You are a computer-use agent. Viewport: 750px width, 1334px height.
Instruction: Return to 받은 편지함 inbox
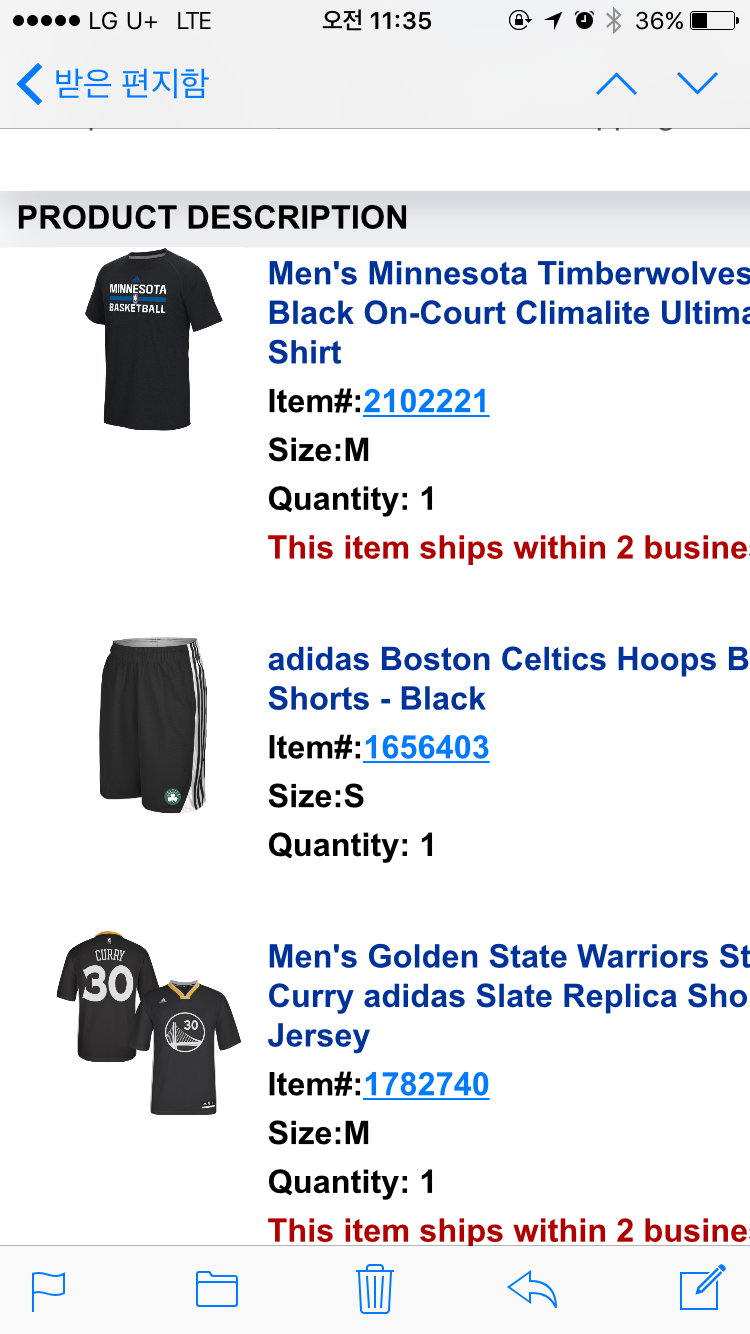pos(112,83)
